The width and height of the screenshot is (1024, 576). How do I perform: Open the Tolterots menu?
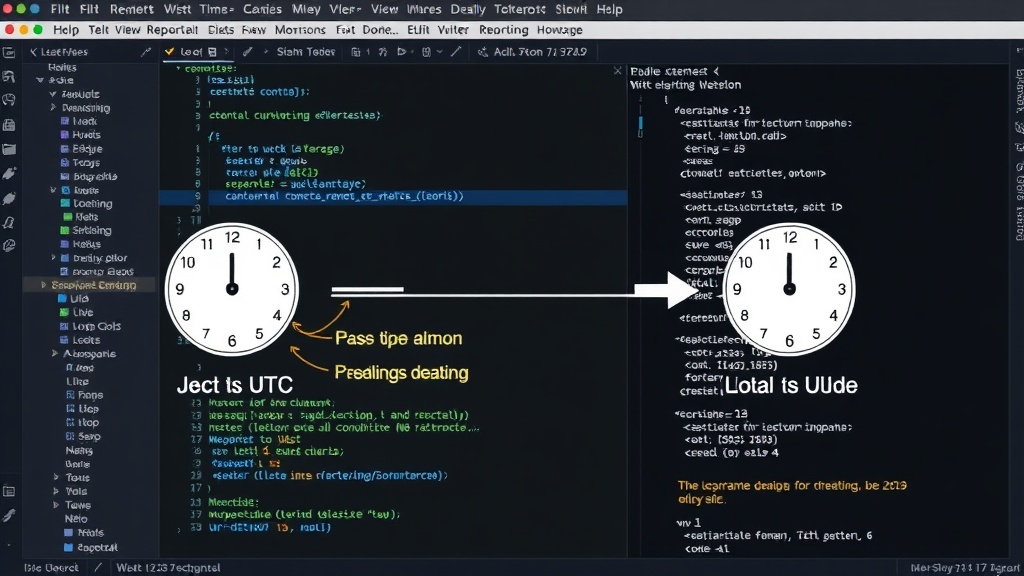click(520, 9)
